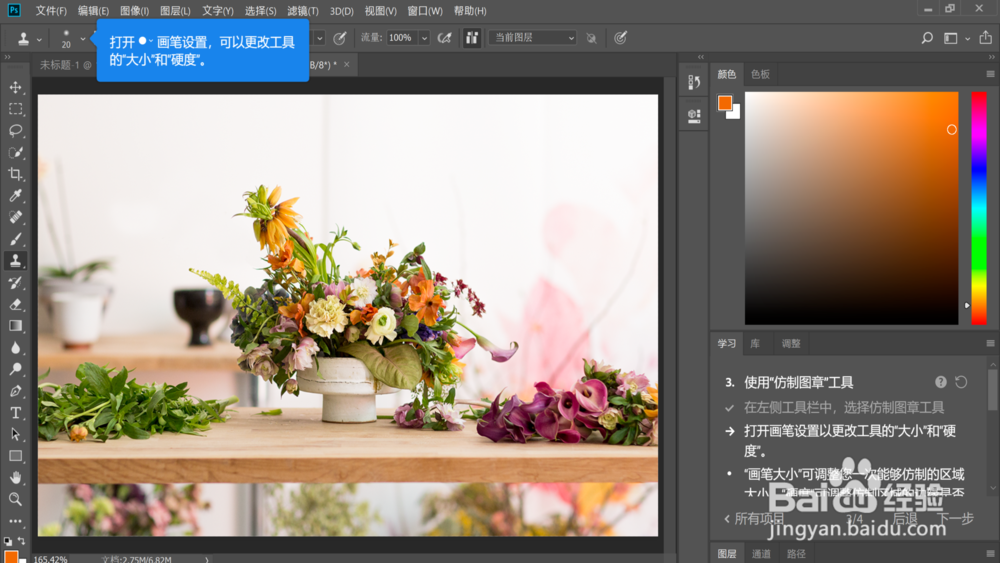The width and height of the screenshot is (1000, 563).
Task: Select the Eyedropper tool
Action: (15, 196)
